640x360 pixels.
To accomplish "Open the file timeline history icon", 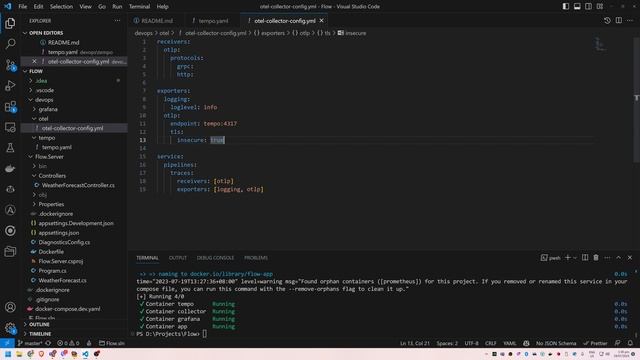I will point(607,20).
